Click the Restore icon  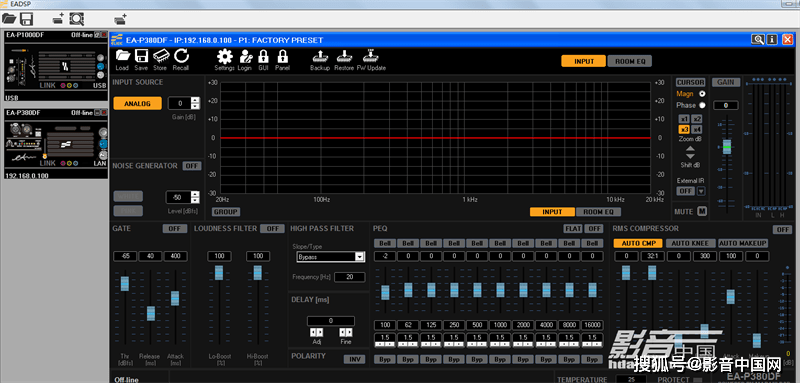pyautogui.click(x=344, y=56)
